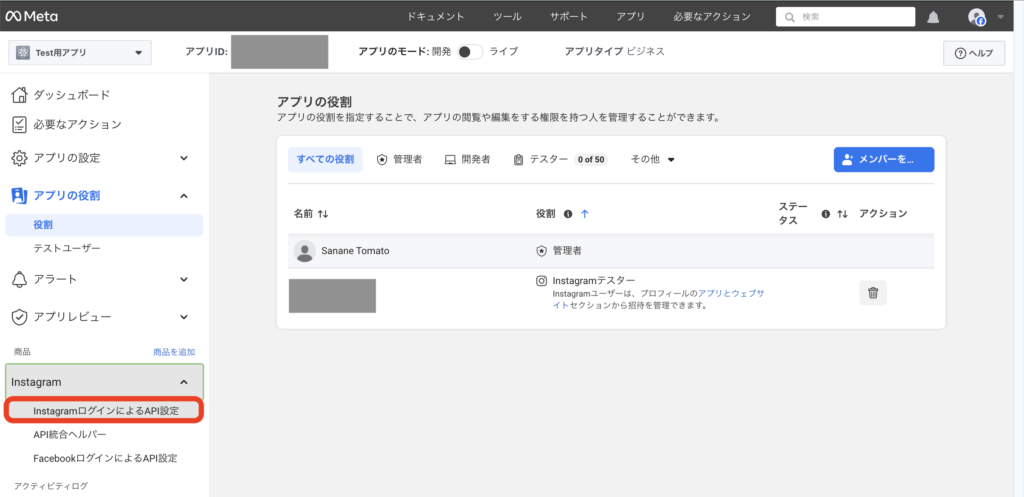Select the 管理者 tab

tap(400, 159)
